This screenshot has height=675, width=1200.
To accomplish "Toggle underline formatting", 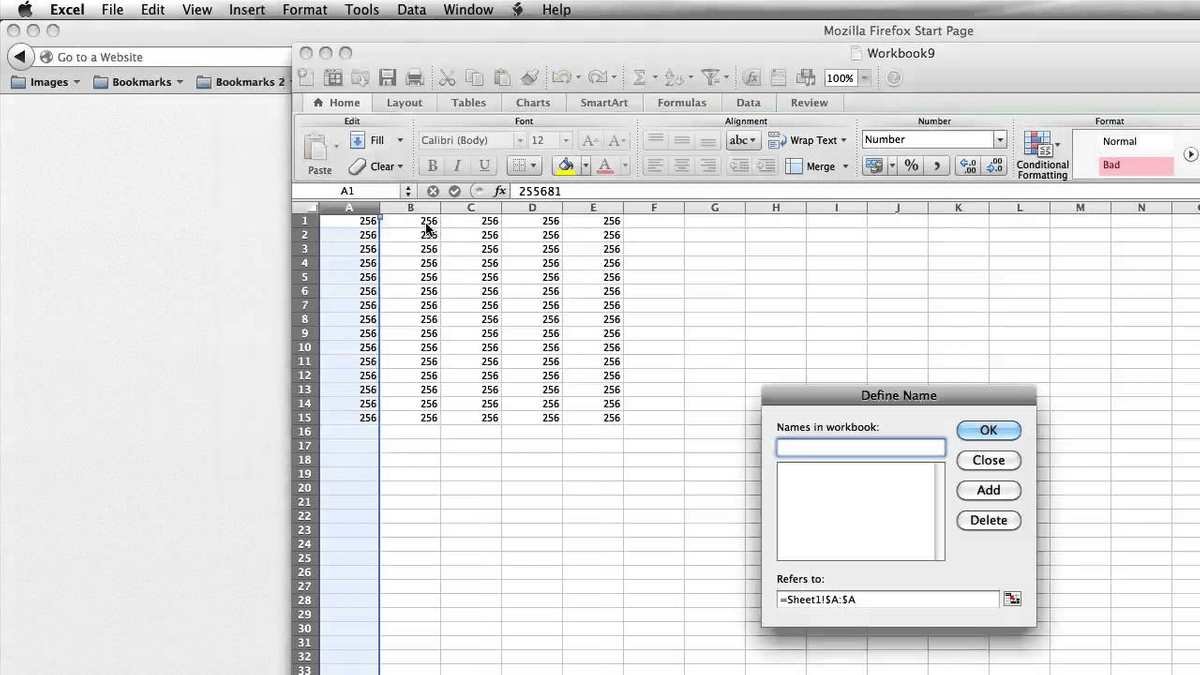I will [485, 166].
